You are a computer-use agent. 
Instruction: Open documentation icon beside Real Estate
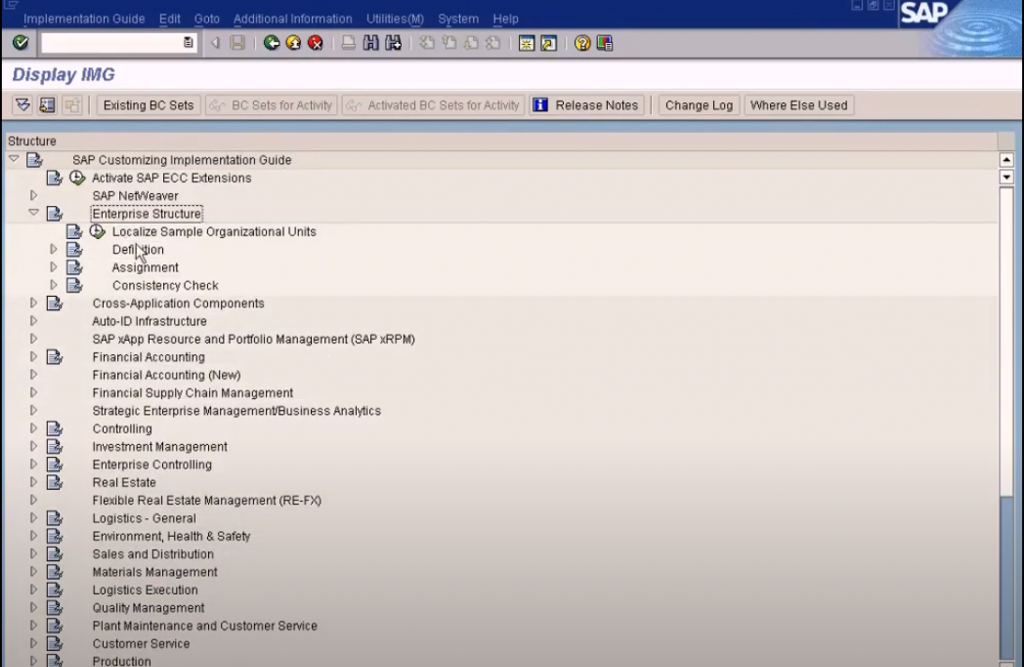pyautogui.click(x=54, y=482)
